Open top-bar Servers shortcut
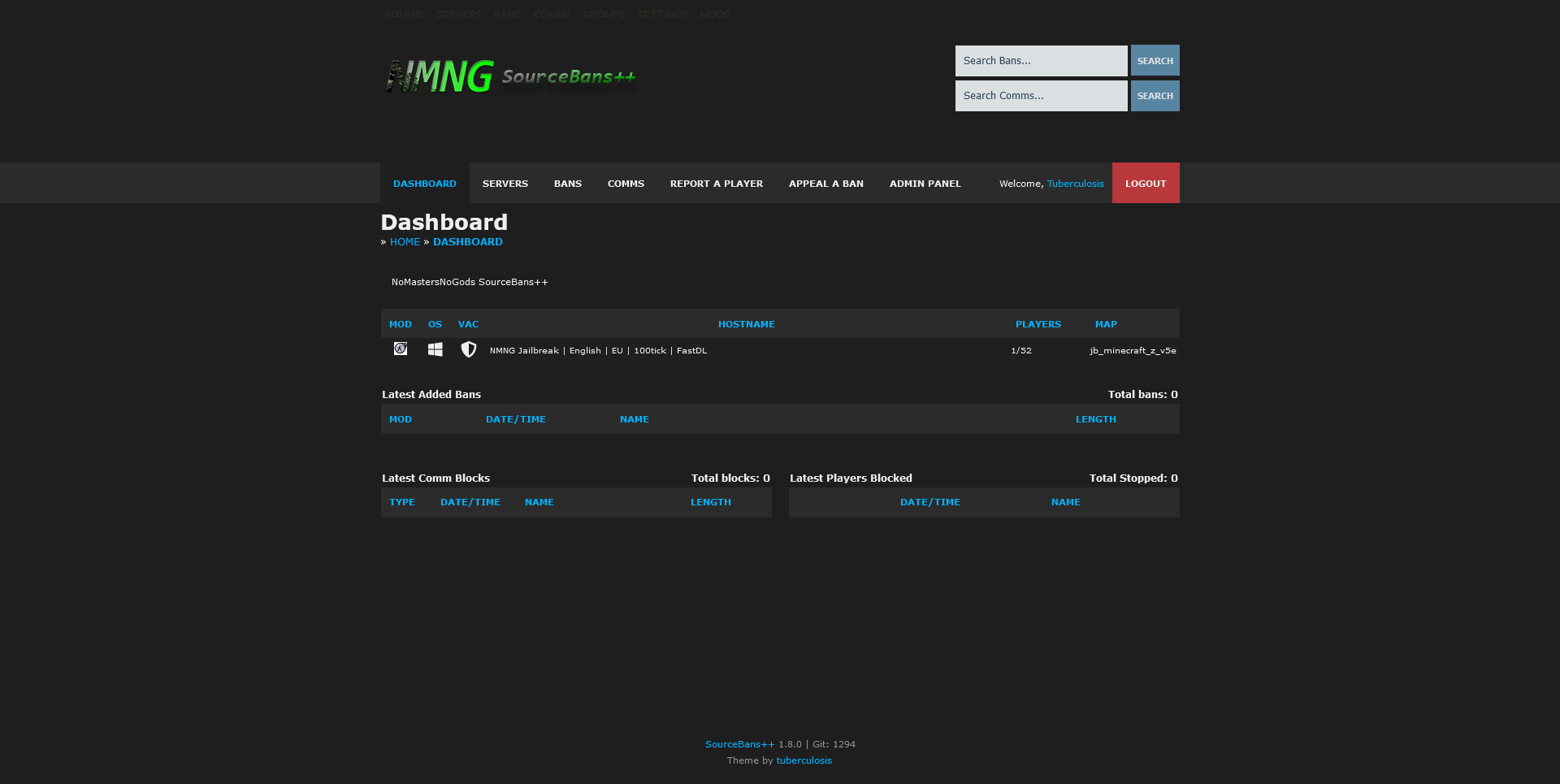 click(458, 14)
